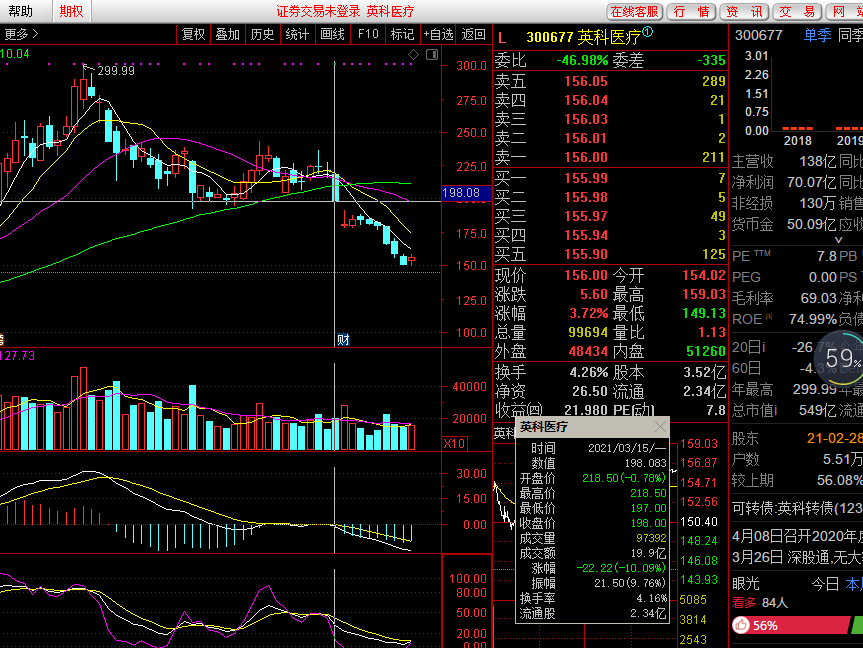The width and height of the screenshot is (863, 648).
Task: Click the L marker before 300677
Action: point(501,38)
